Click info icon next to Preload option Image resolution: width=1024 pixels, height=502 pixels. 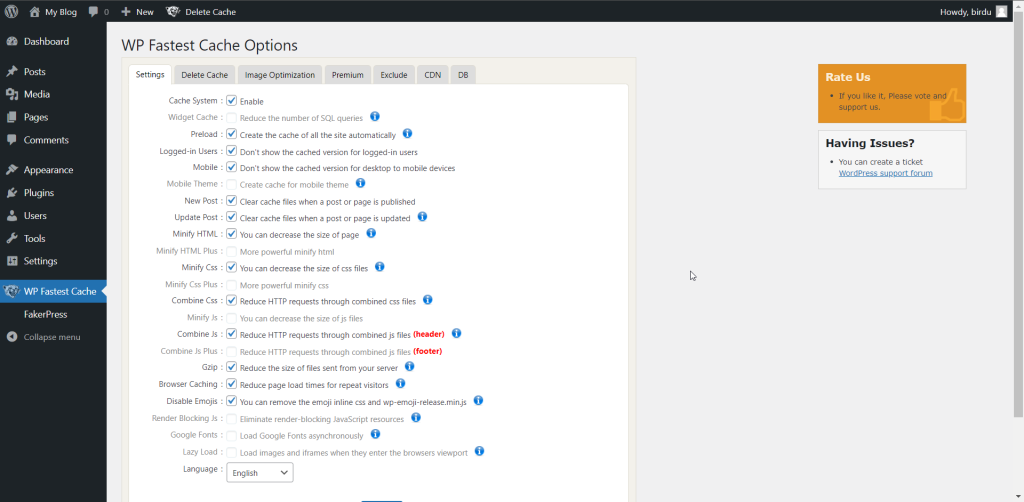pos(407,134)
